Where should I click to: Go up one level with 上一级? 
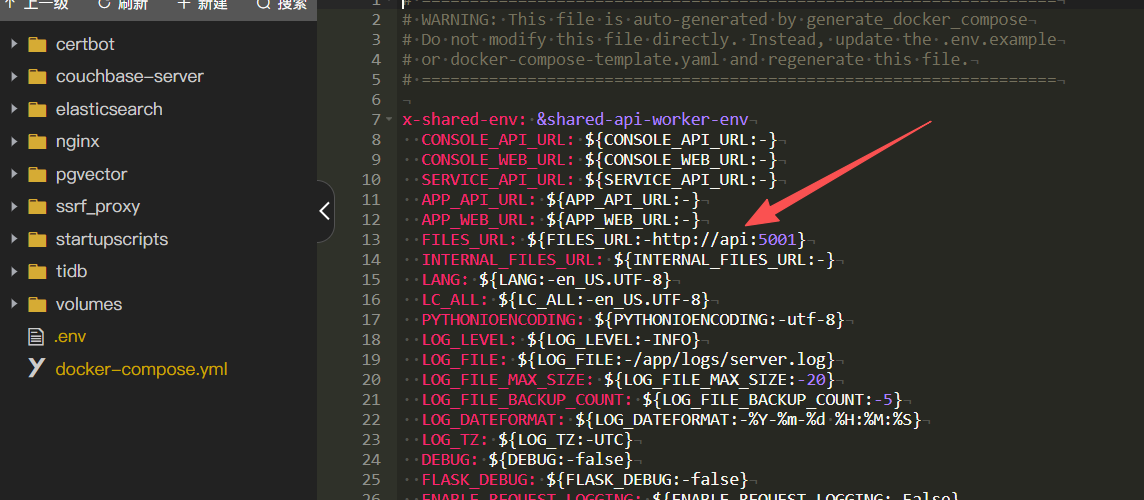(x=36, y=5)
